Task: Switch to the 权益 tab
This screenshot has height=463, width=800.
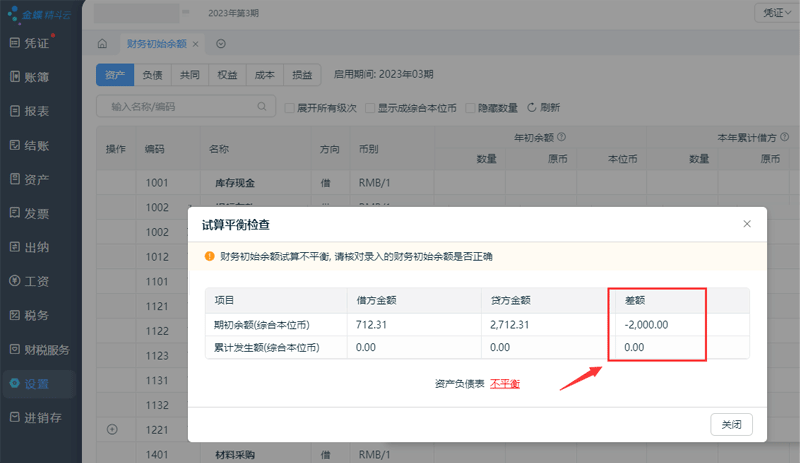Action: (x=227, y=75)
